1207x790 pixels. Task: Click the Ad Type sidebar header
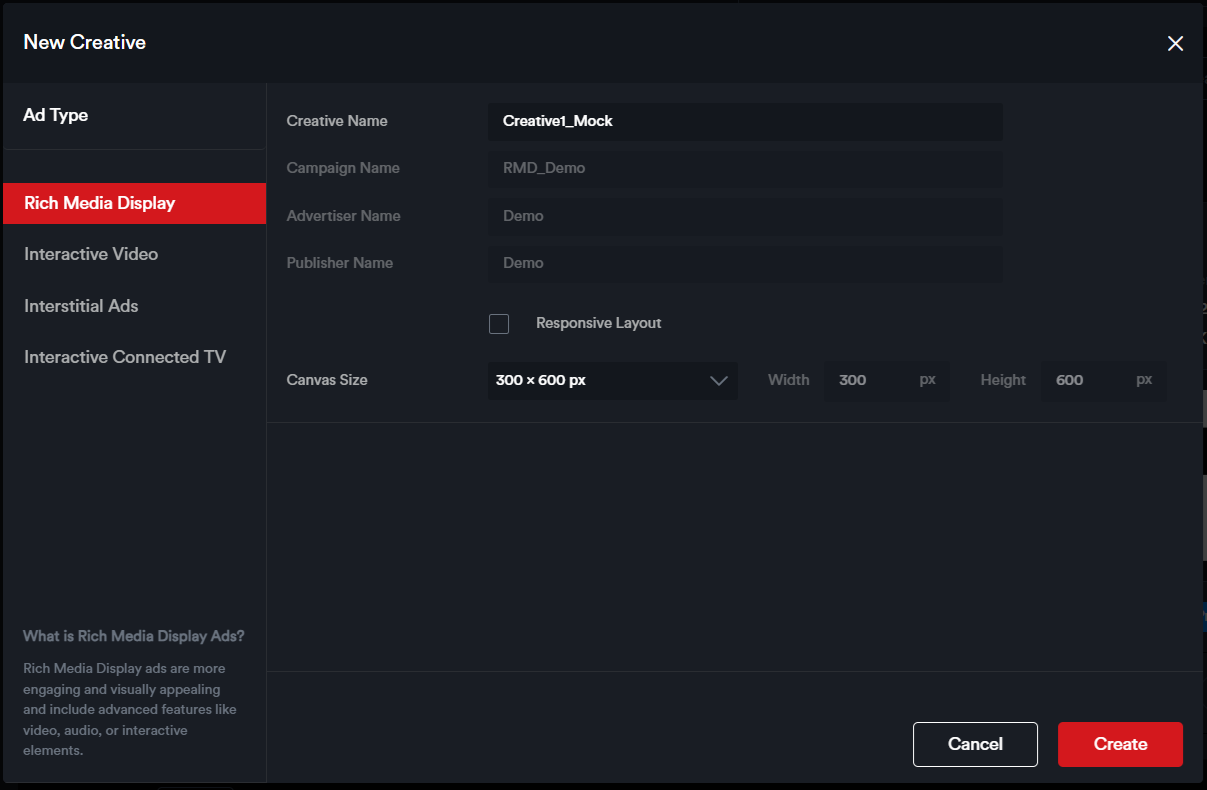point(56,115)
